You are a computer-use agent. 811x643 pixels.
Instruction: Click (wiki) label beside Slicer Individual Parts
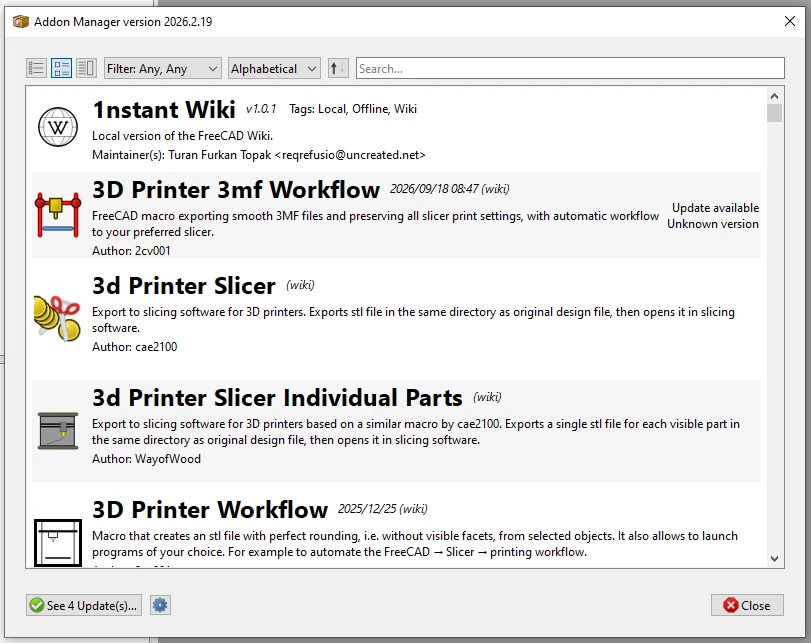[x=487, y=397]
